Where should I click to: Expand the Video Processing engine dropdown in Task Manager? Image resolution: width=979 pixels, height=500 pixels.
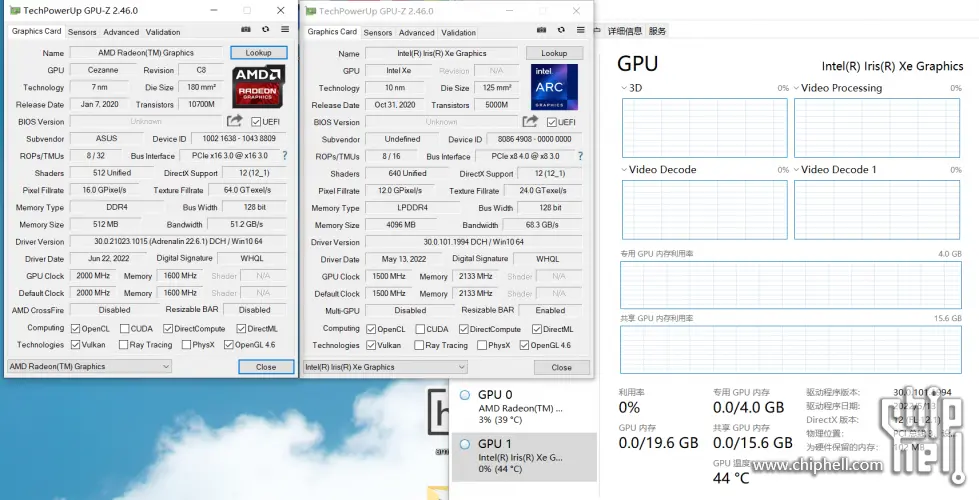coord(795,88)
